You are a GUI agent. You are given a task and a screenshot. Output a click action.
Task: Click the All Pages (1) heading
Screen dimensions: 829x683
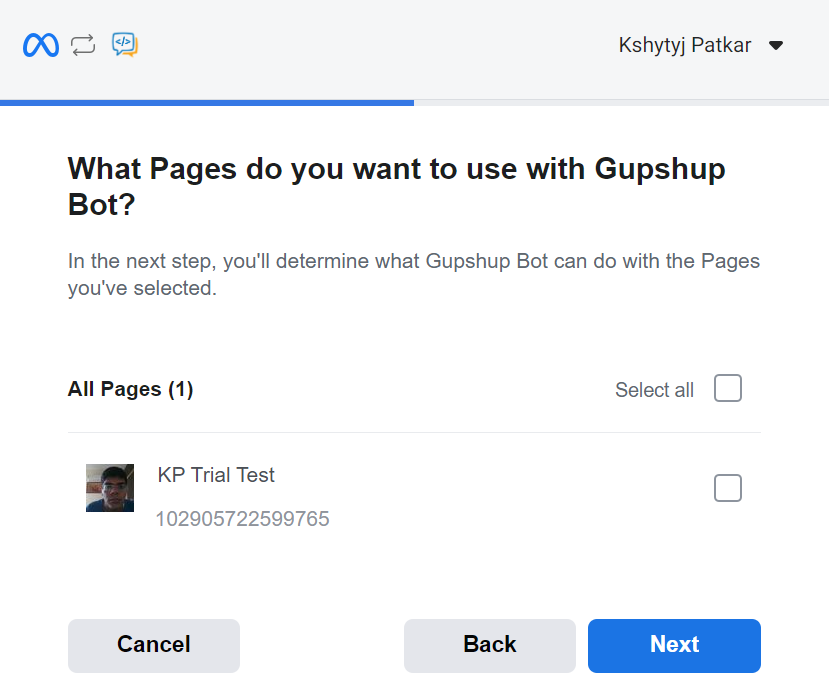click(131, 389)
